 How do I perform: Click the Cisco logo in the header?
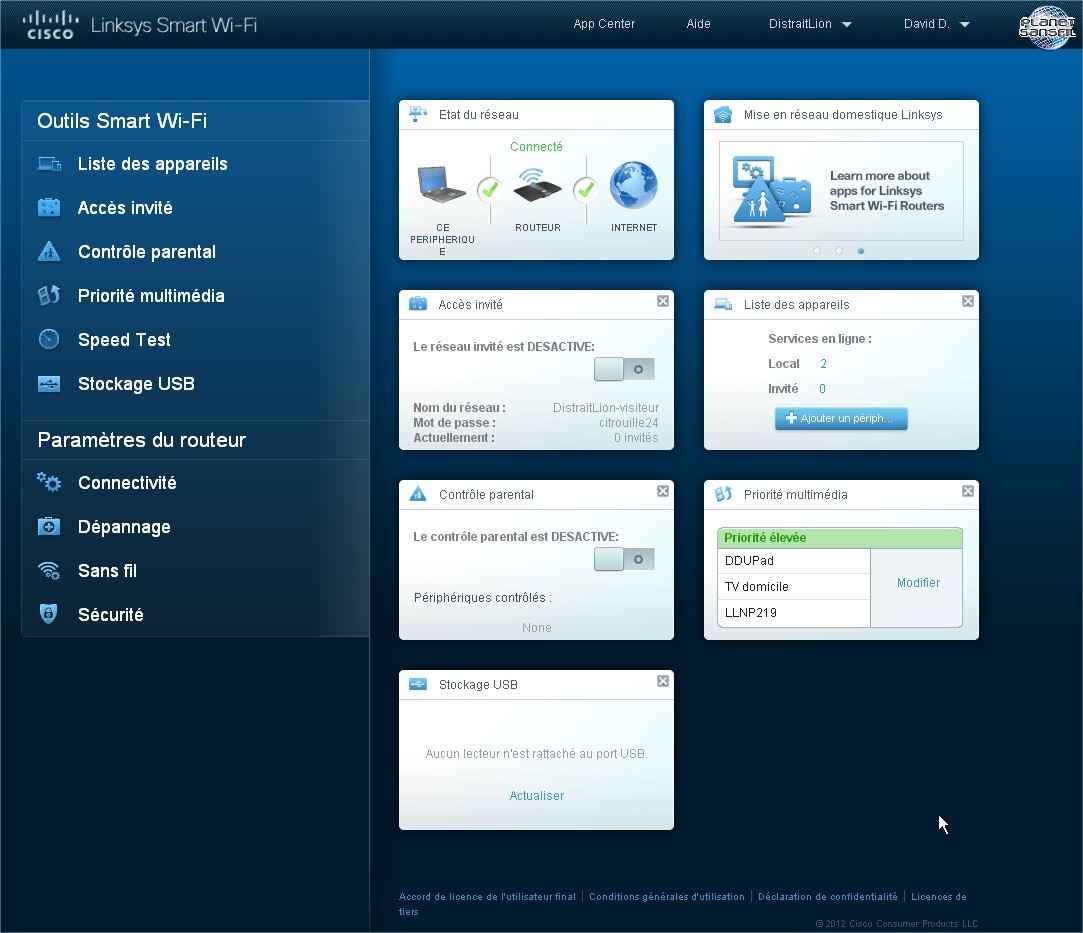[x=50, y=25]
